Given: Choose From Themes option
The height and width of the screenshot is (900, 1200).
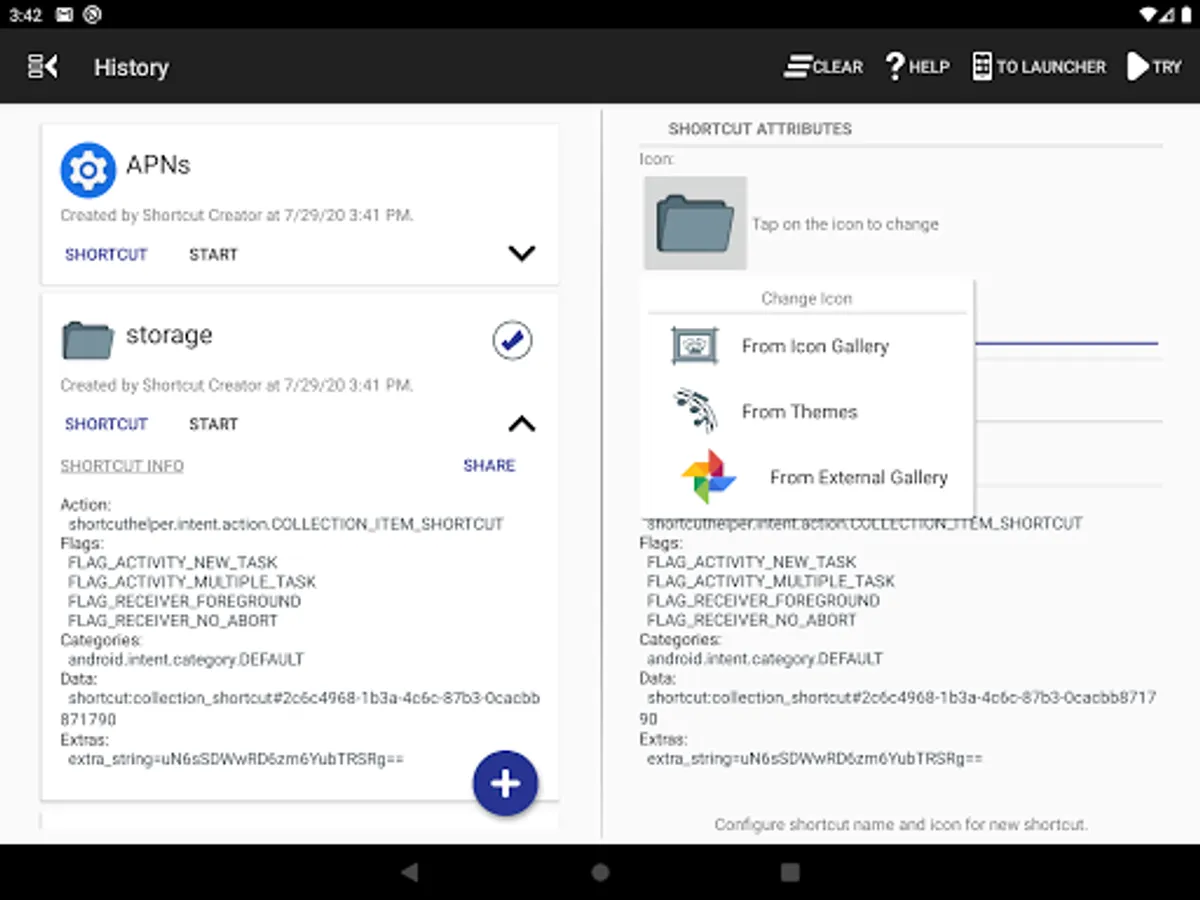Looking at the screenshot, I should click(806, 412).
